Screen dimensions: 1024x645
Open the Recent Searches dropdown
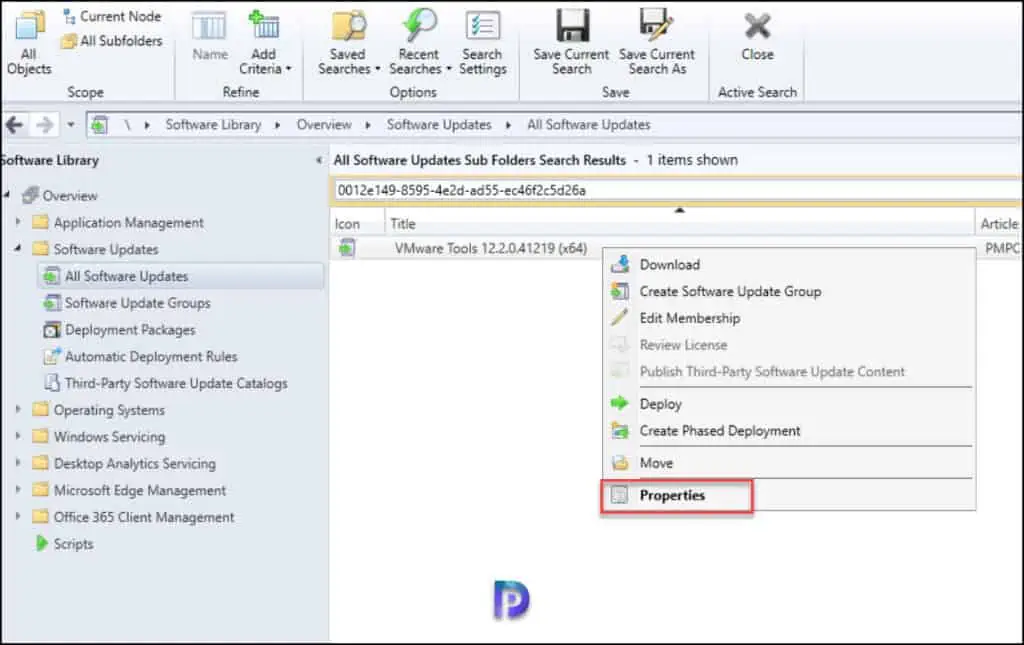[419, 43]
